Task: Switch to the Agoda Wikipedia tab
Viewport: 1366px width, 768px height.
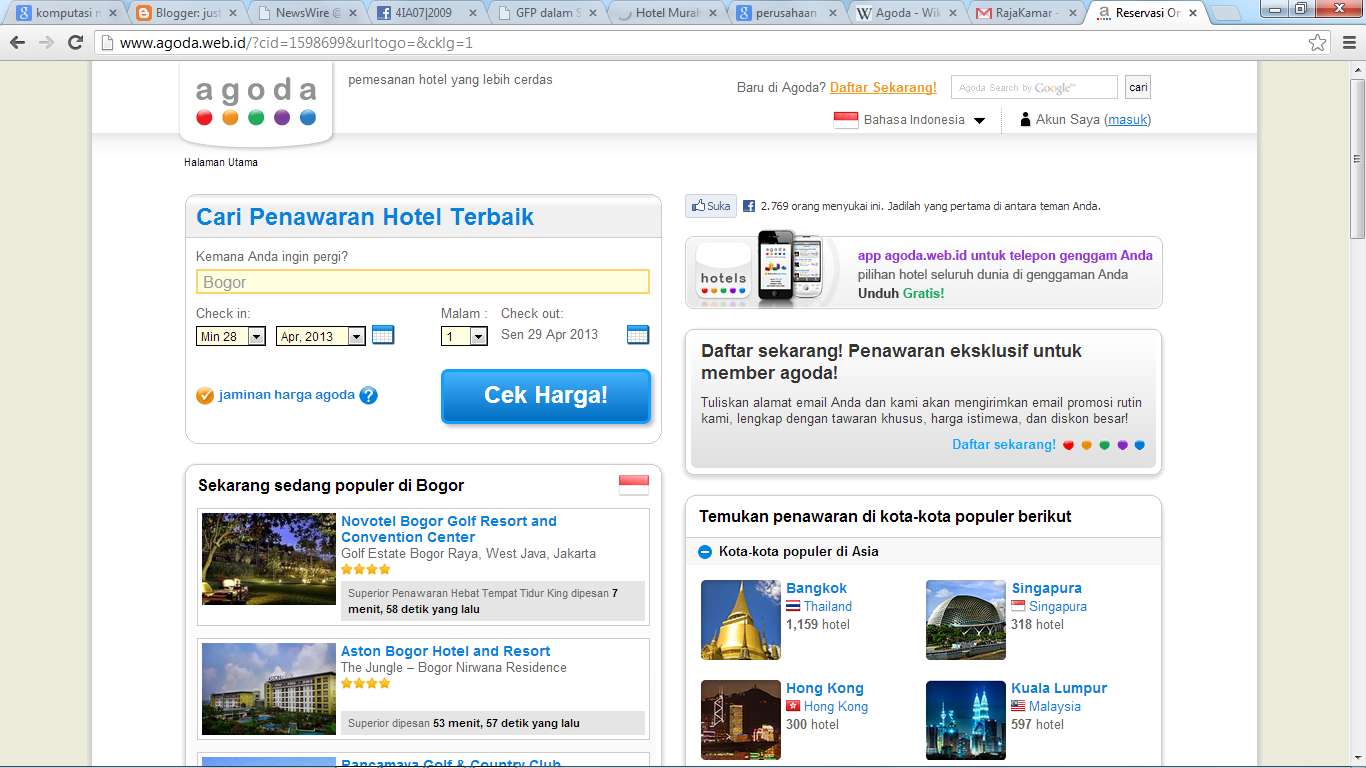Action: click(x=905, y=13)
